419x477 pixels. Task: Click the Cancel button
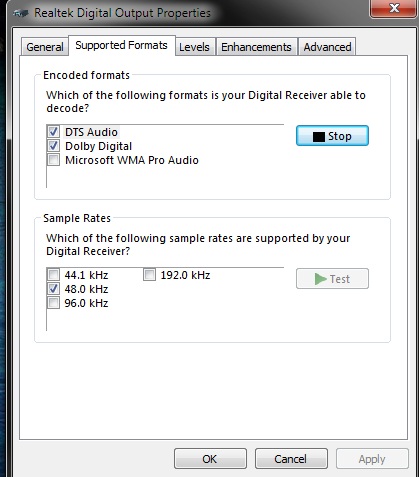[291, 459]
